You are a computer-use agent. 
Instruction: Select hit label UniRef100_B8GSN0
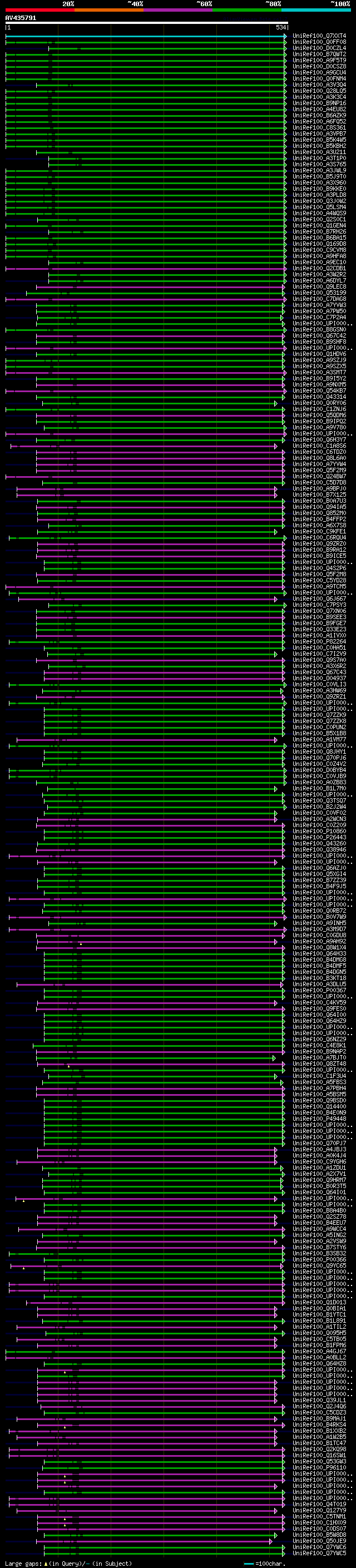click(319, 329)
